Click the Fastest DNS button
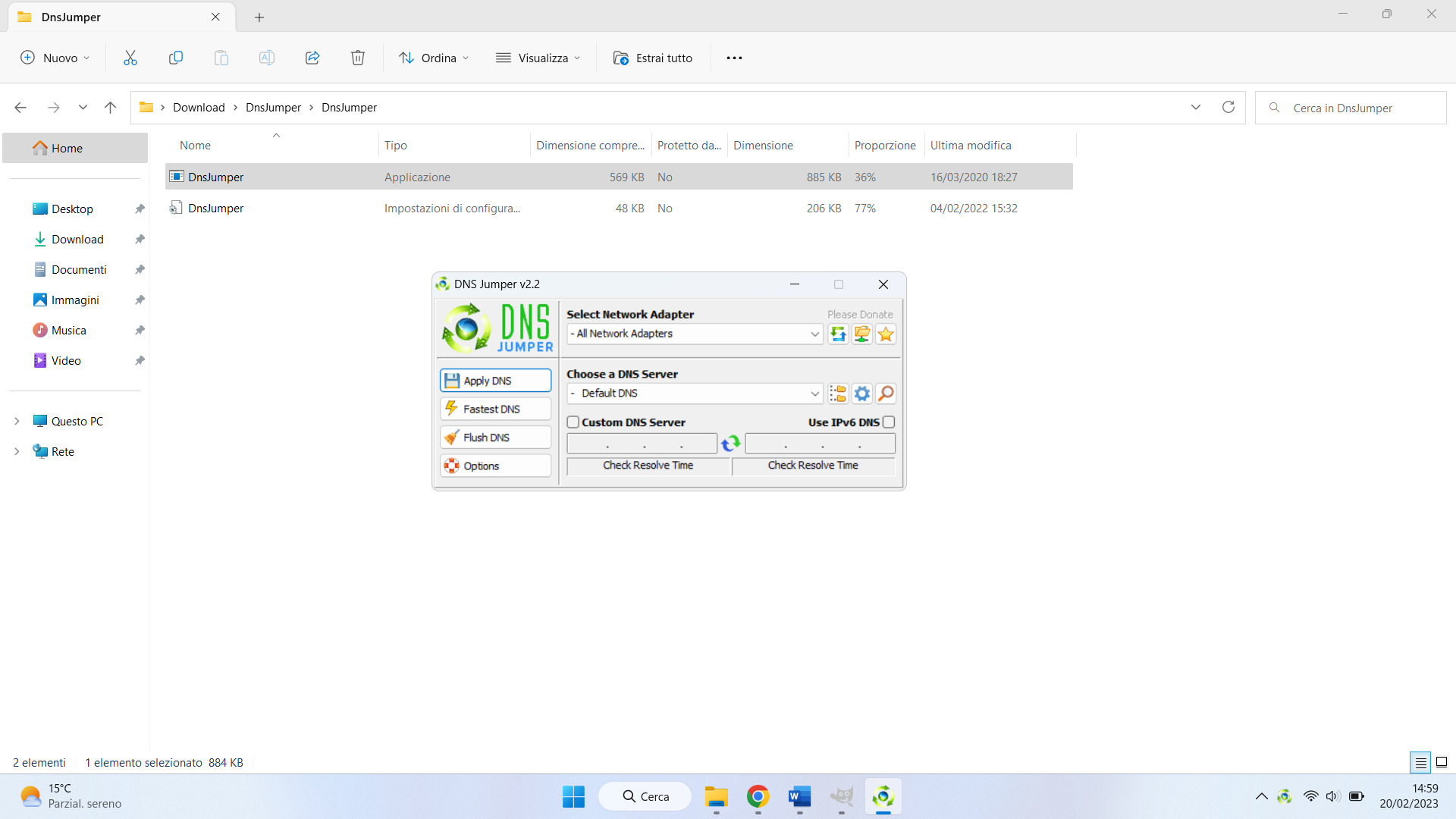The width and height of the screenshot is (1456, 819). click(x=495, y=409)
